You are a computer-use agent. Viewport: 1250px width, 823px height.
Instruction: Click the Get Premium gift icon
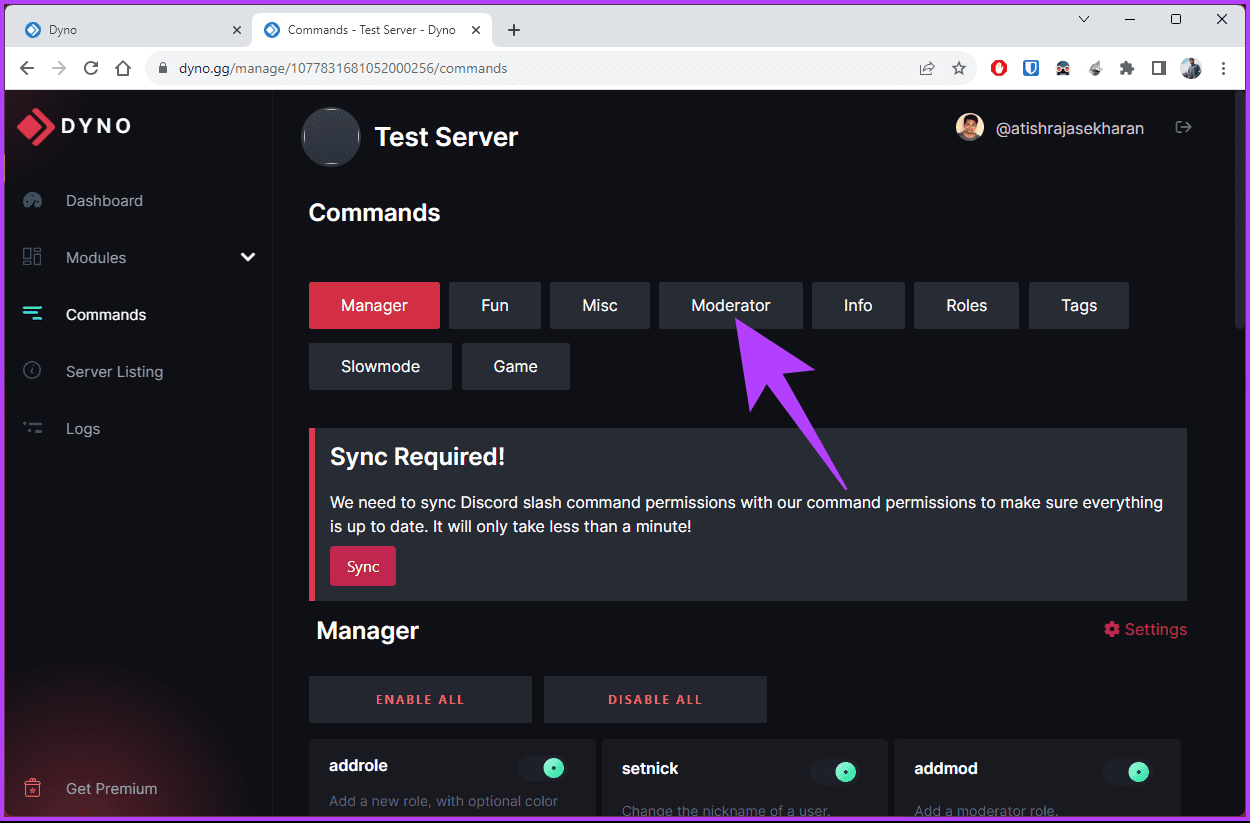32,788
